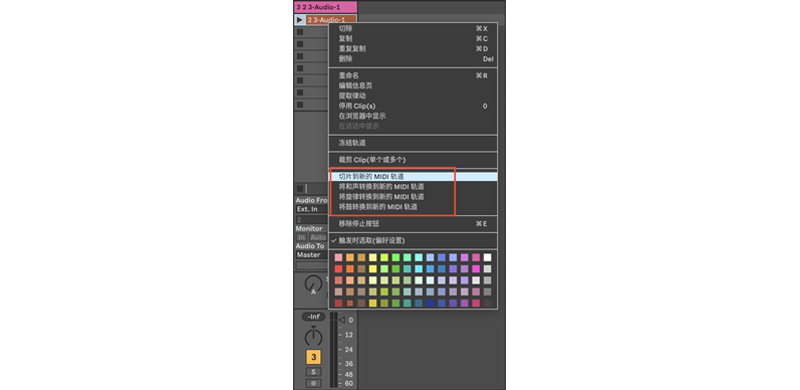Click the volume fader triangle at 0
Screen dimensions: 800x390
[342, 320]
